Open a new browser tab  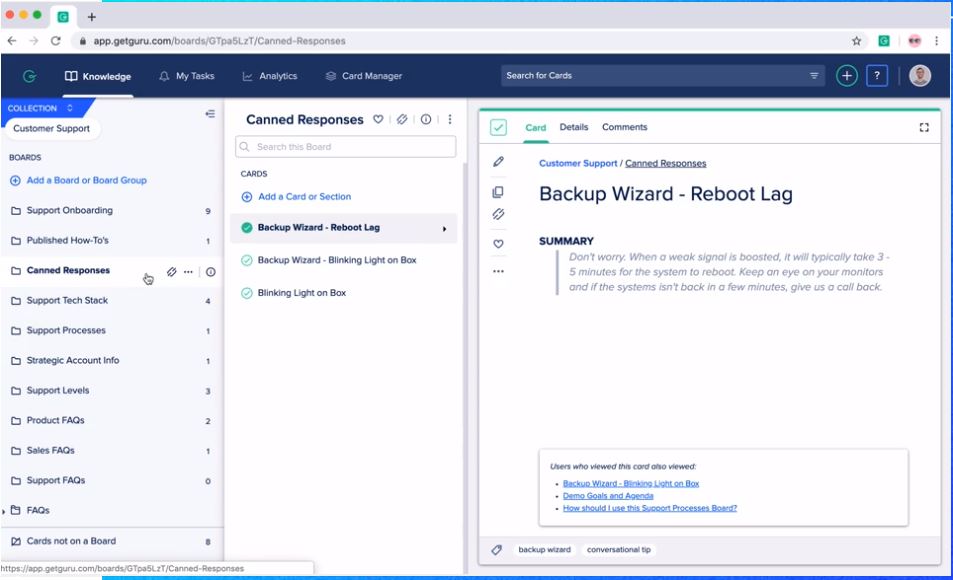(x=92, y=17)
